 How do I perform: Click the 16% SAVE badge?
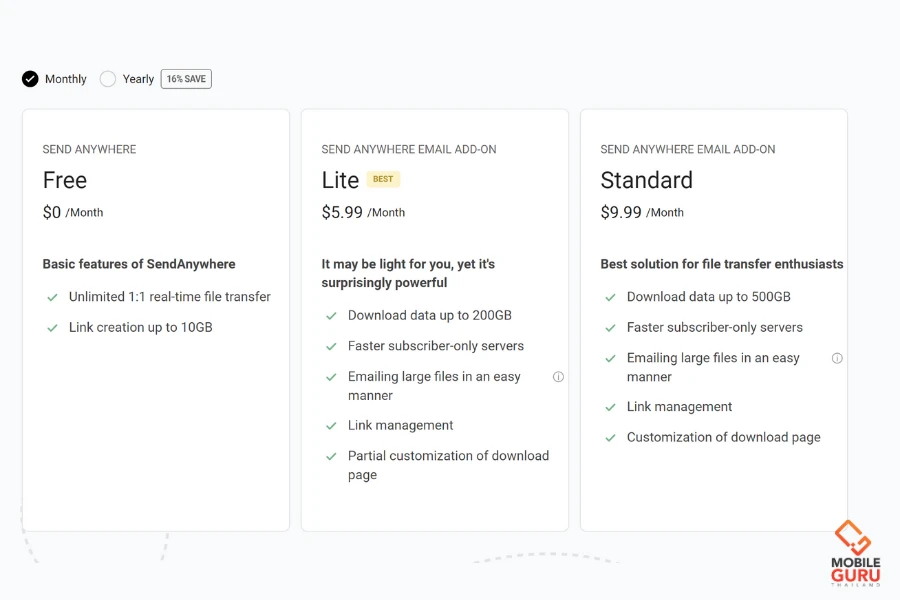pyautogui.click(x=186, y=79)
